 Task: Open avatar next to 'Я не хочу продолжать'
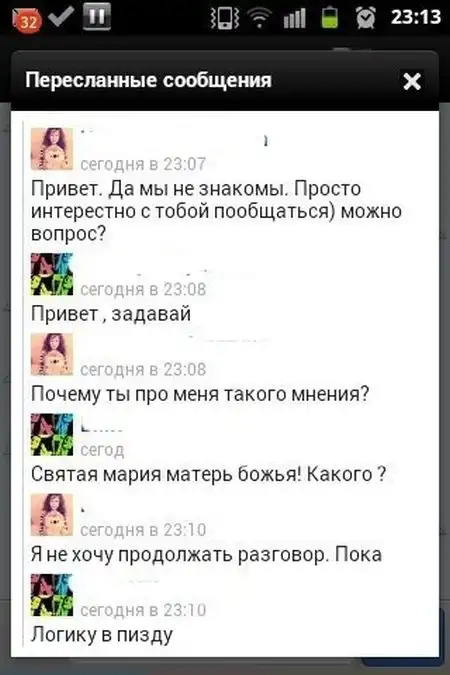[52, 515]
